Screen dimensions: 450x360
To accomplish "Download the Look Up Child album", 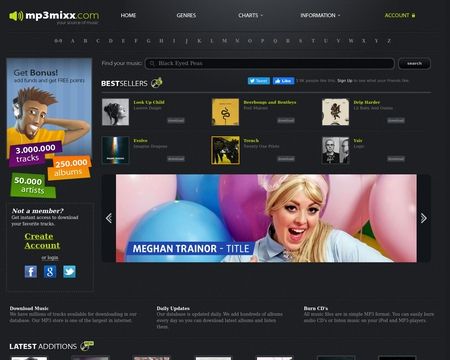I will point(176,120).
